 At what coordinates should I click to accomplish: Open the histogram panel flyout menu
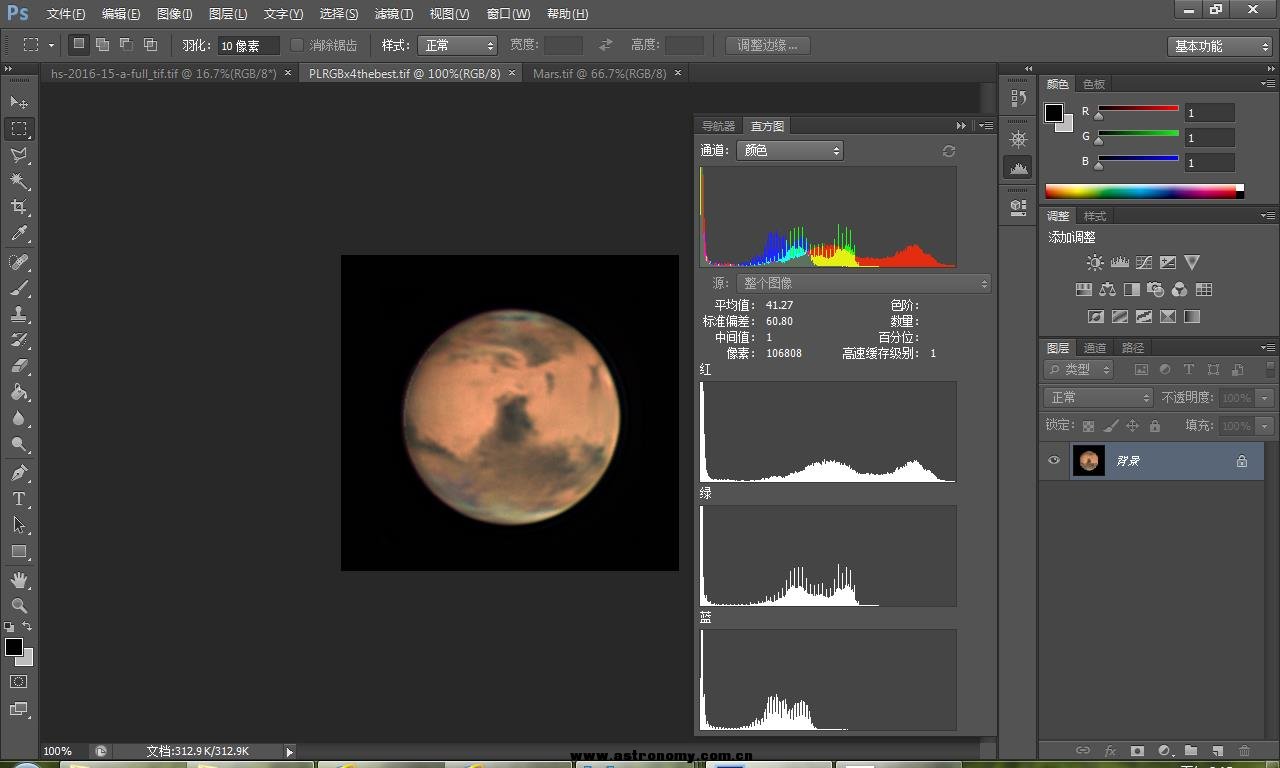click(x=986, y=126)
